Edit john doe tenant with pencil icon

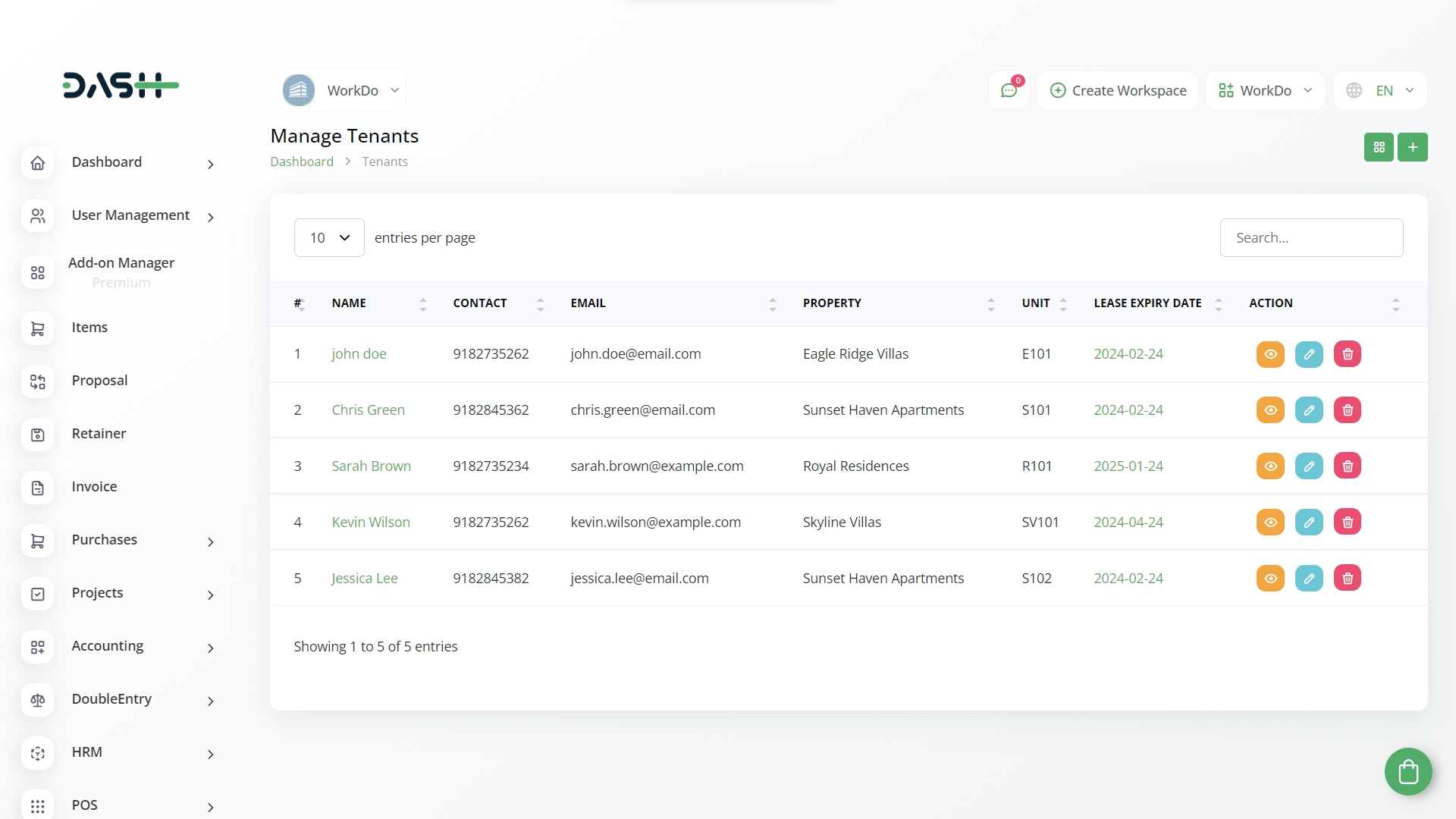click(x=1309, y=354)
